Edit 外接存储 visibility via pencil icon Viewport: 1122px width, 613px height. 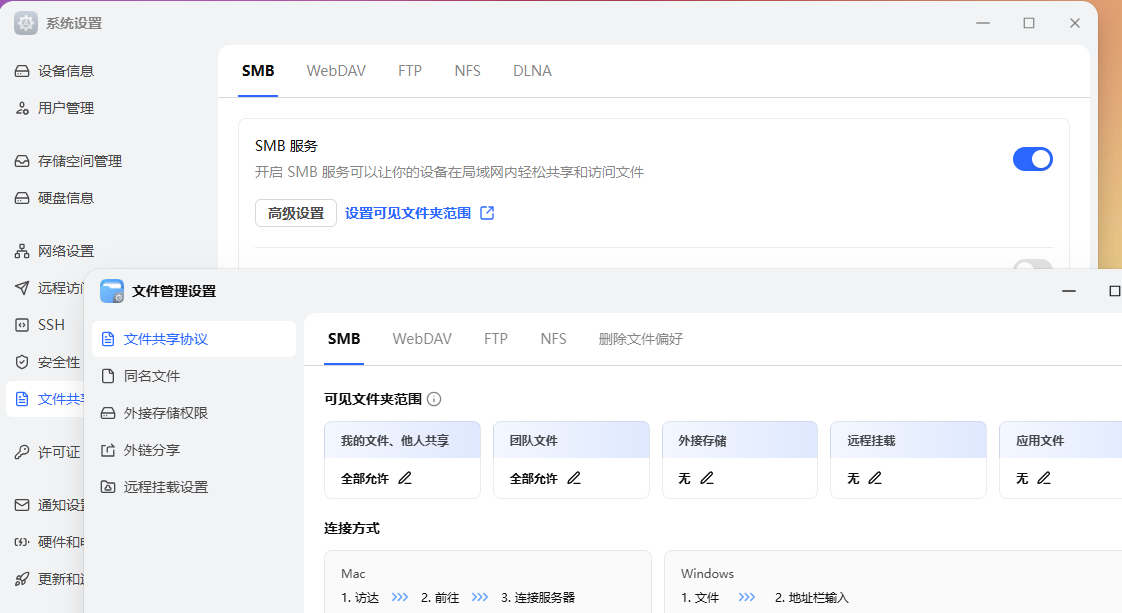tap(707, 478)
